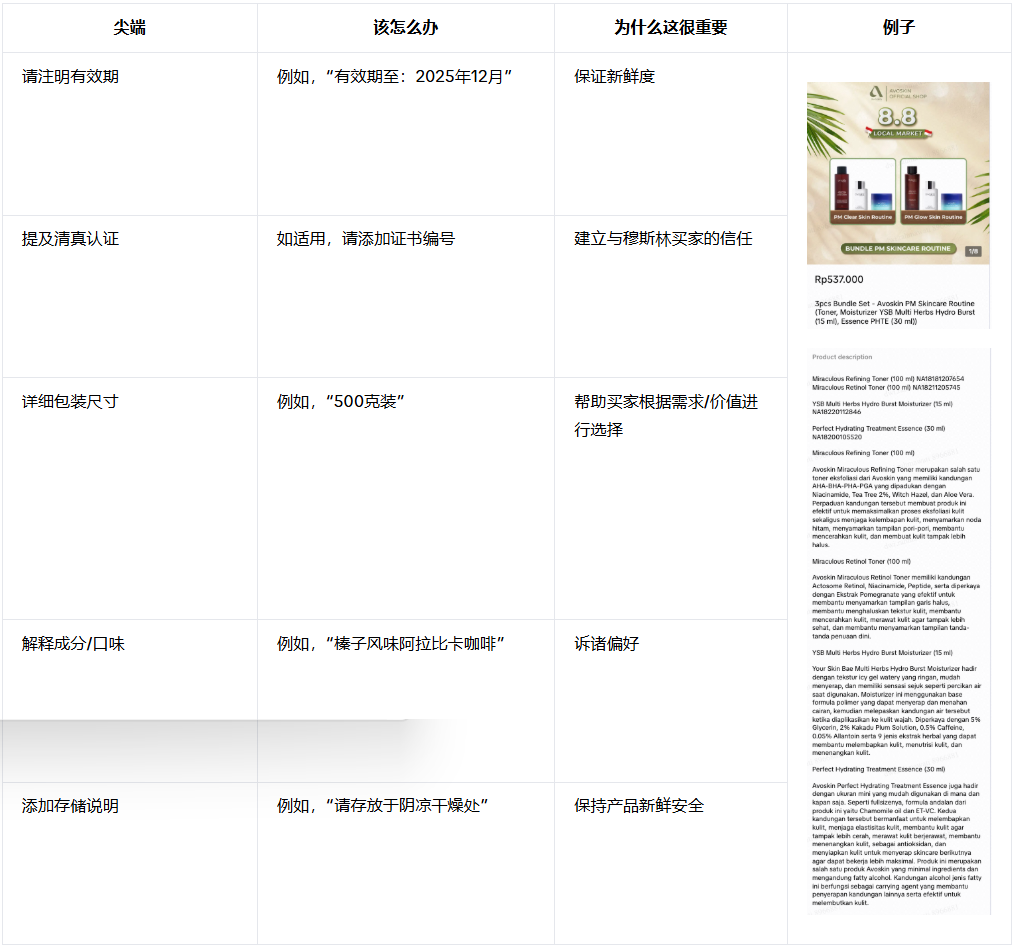Click the 建立与穆斯林买家的信任 cell

pos(662,239)
